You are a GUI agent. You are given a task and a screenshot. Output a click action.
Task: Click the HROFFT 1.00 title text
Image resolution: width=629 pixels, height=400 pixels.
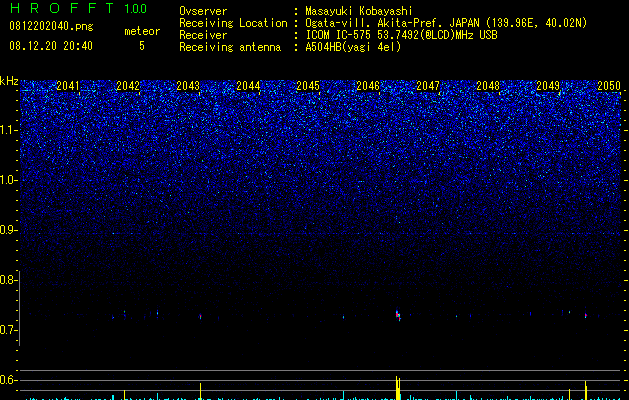(x=79, y=8)
